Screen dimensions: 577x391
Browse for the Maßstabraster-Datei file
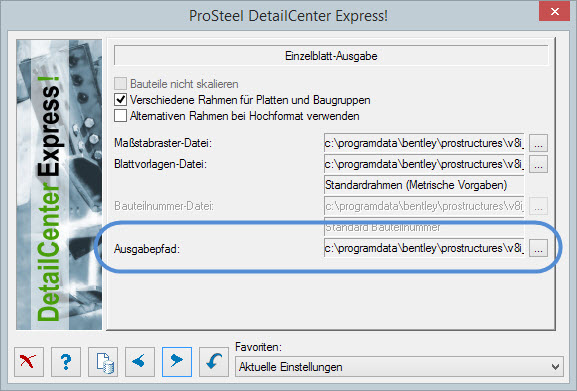pyautogui.click(x=538, y=143)
